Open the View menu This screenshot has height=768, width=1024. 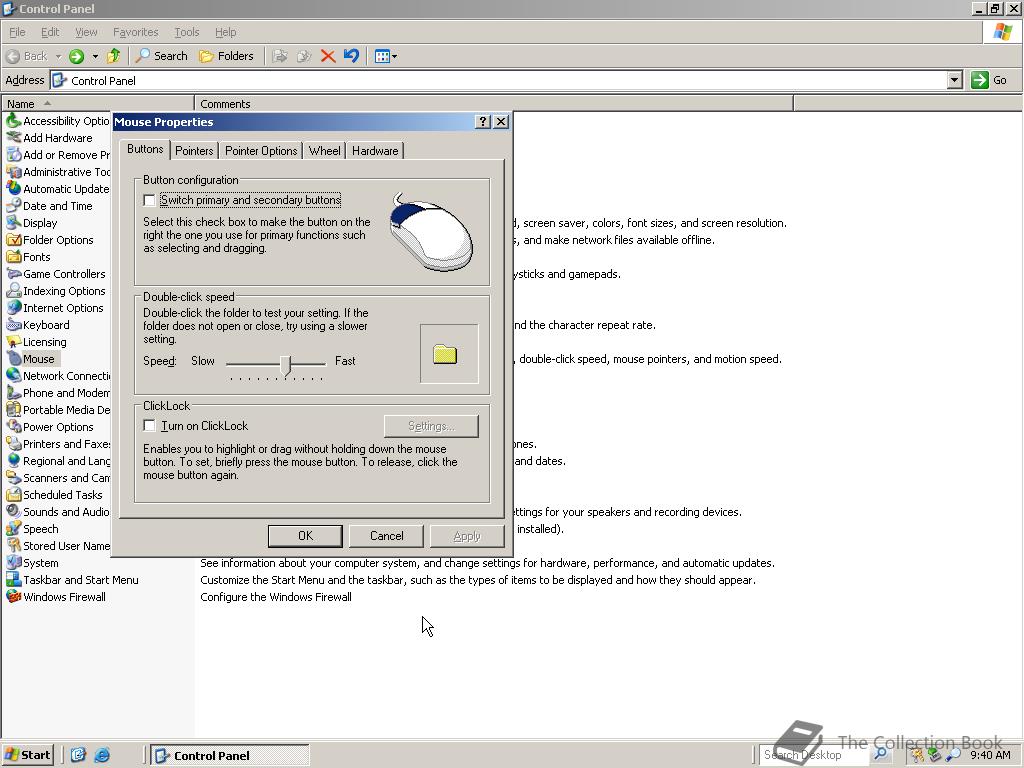[x=86, y=32]
